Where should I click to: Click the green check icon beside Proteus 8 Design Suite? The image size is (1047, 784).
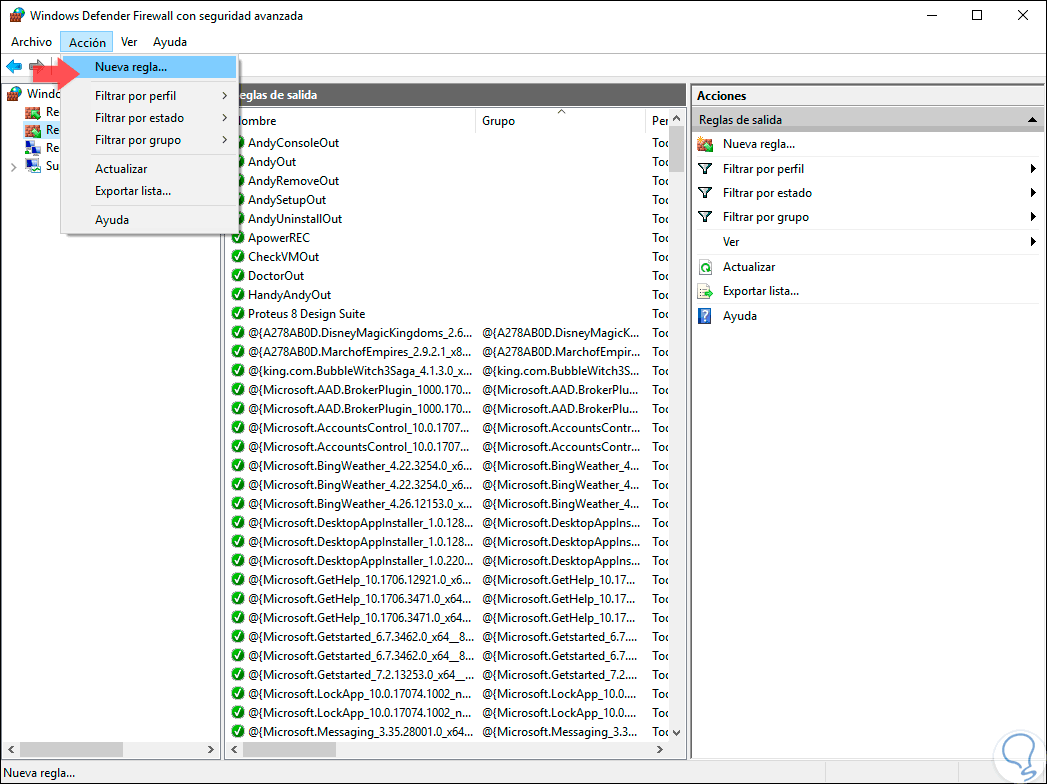click(x=238, y=314)
